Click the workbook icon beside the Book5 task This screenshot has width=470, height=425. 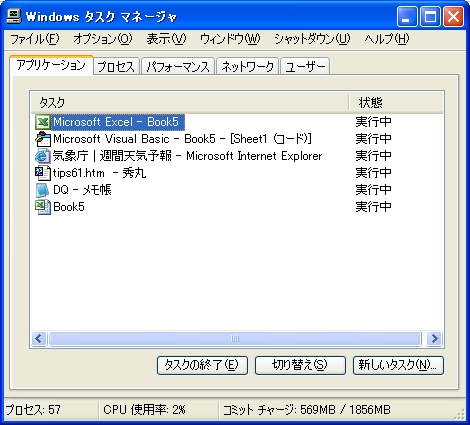point(43,207)
